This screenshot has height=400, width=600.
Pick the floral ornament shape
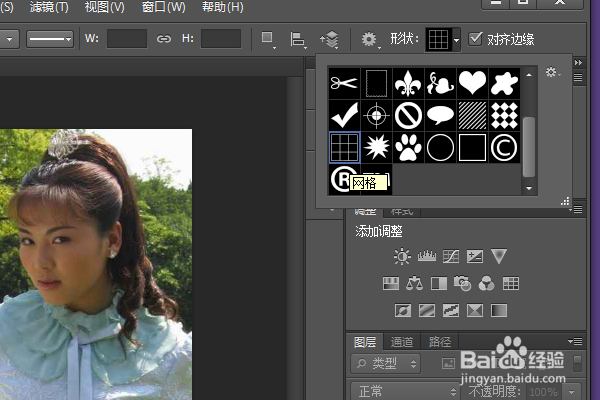[x=440, y=83]
